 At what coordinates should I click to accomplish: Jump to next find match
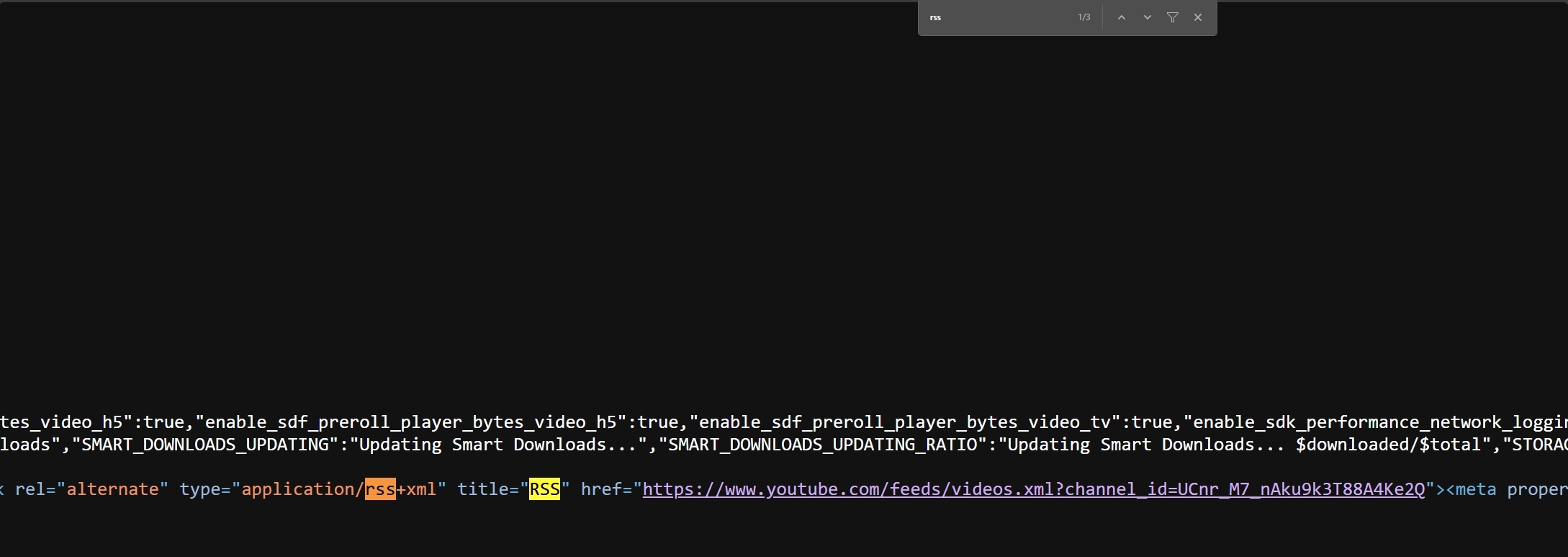(x=1147, y=17)
